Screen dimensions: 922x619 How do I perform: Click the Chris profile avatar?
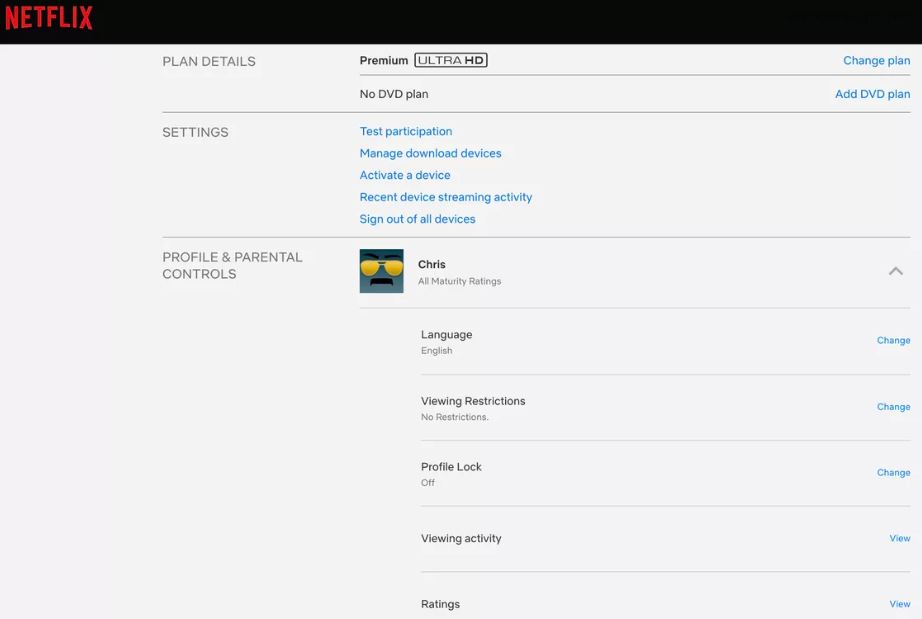(x=381, y=271)
